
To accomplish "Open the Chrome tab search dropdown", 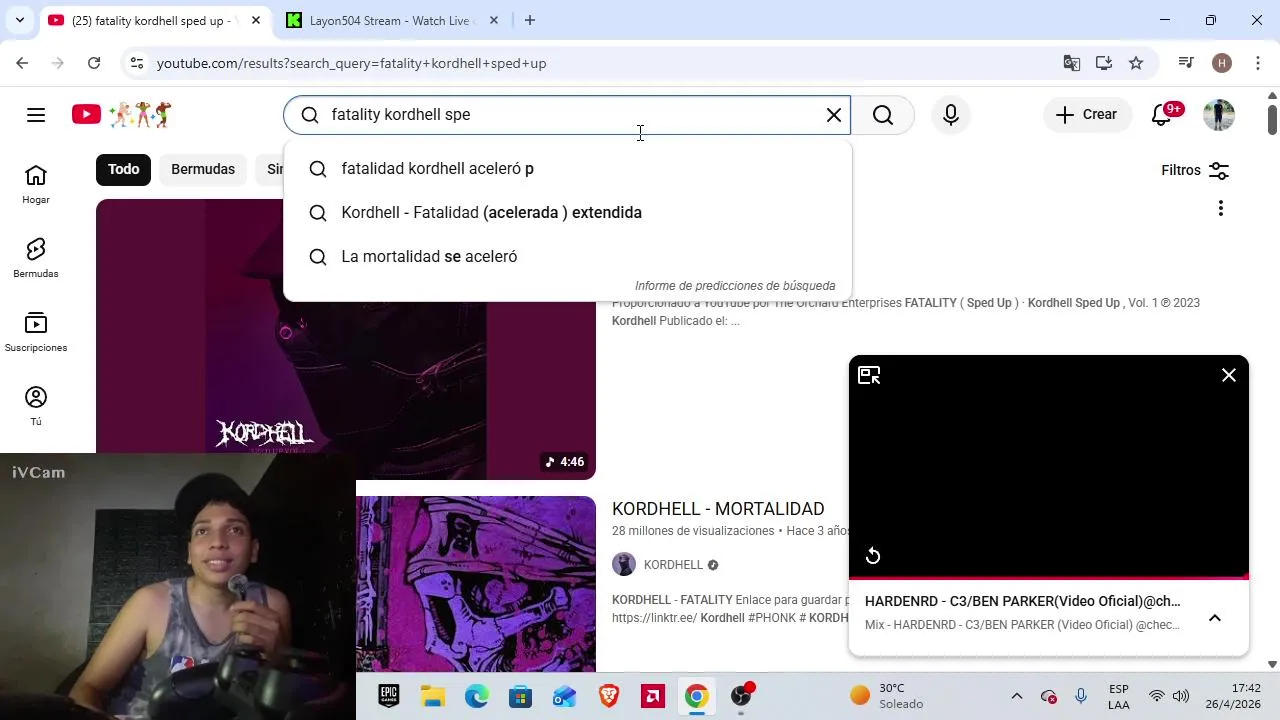I will coord(19,20).
